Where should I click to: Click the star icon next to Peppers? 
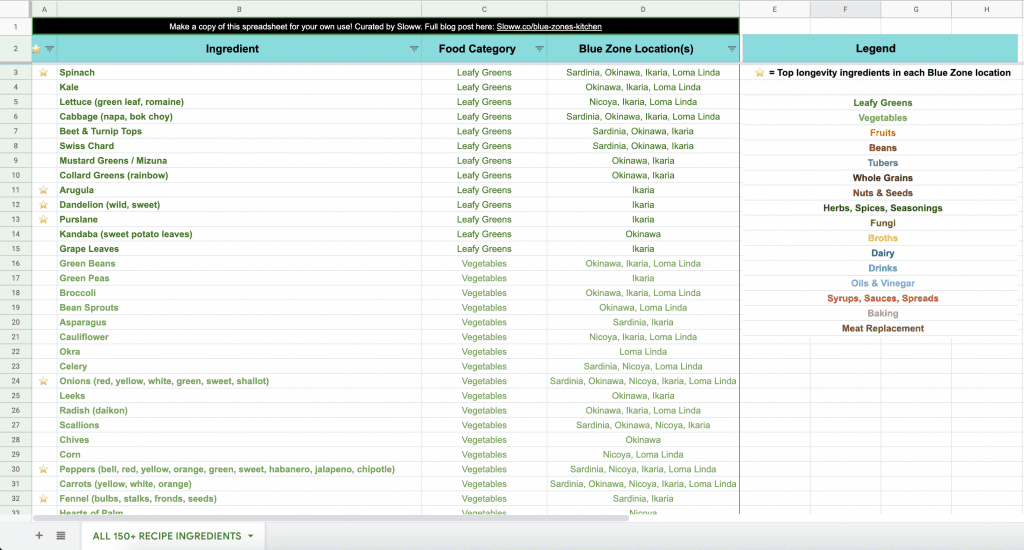(x=43, y=469)
